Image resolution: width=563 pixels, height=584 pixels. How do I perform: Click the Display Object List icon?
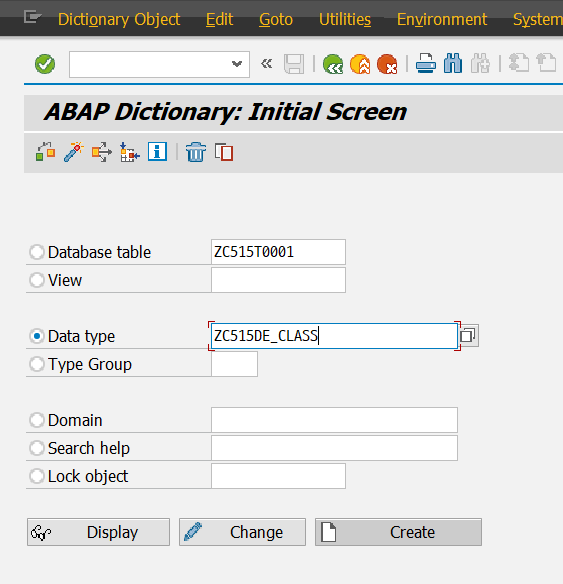[130, 152]
